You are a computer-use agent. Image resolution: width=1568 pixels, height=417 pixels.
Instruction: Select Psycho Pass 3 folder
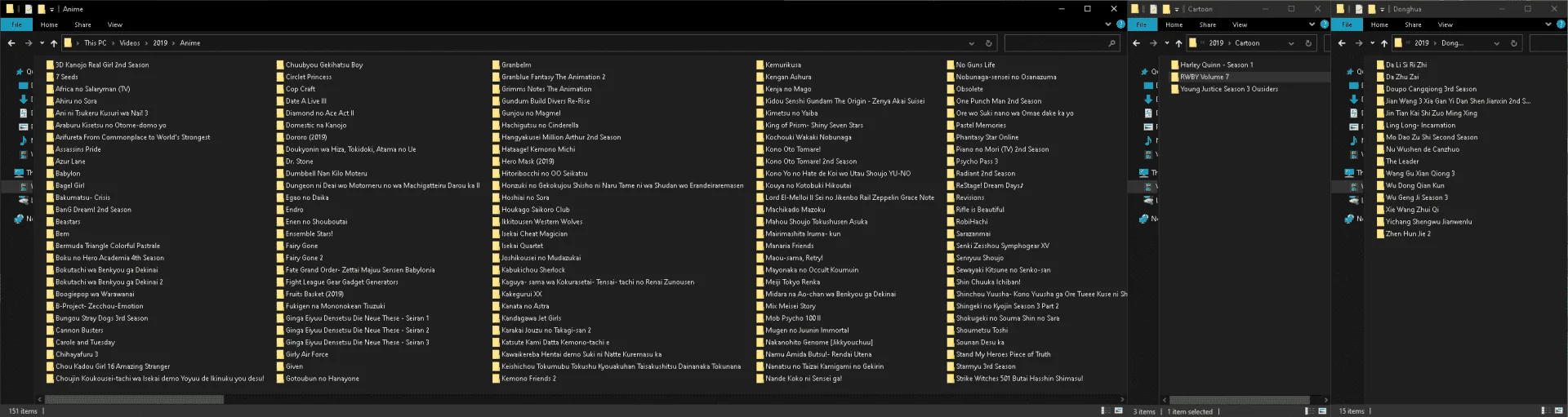tap(971, 162)
